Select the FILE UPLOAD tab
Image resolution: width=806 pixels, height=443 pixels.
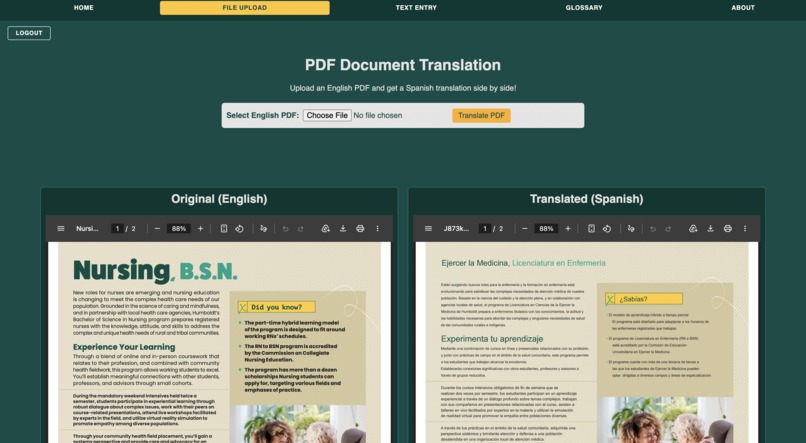[245, 8]
